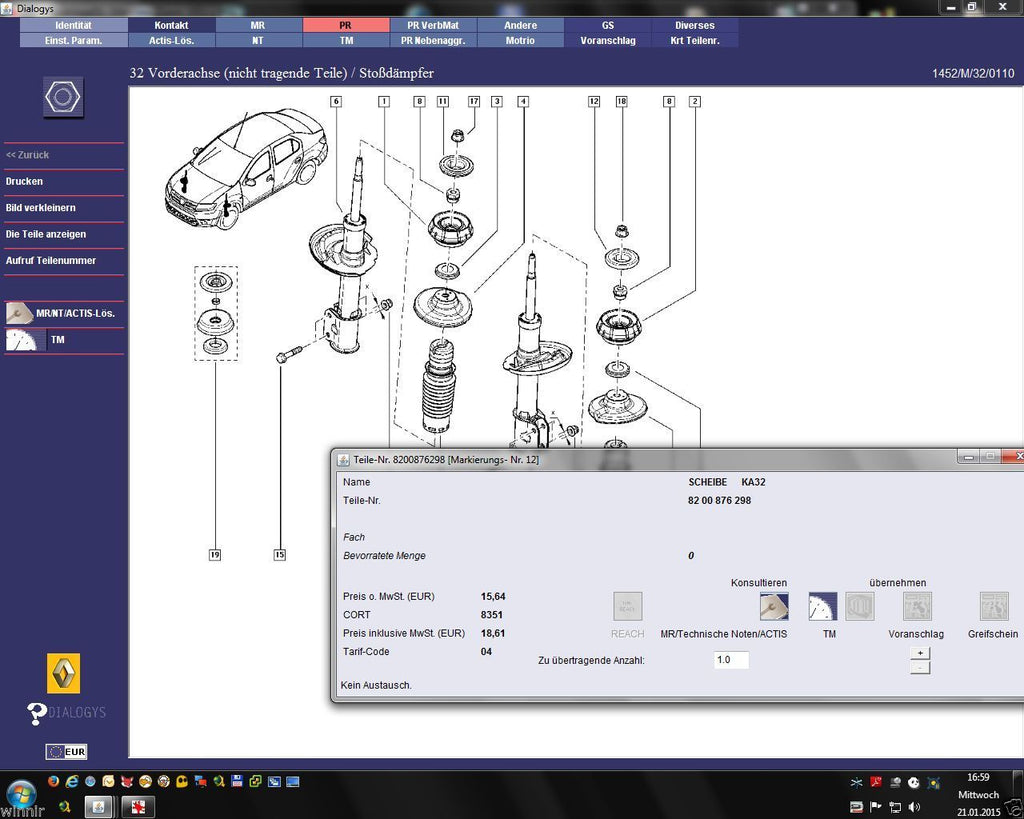Switch to the Java Dialogys taskbar button

(99, 807)
